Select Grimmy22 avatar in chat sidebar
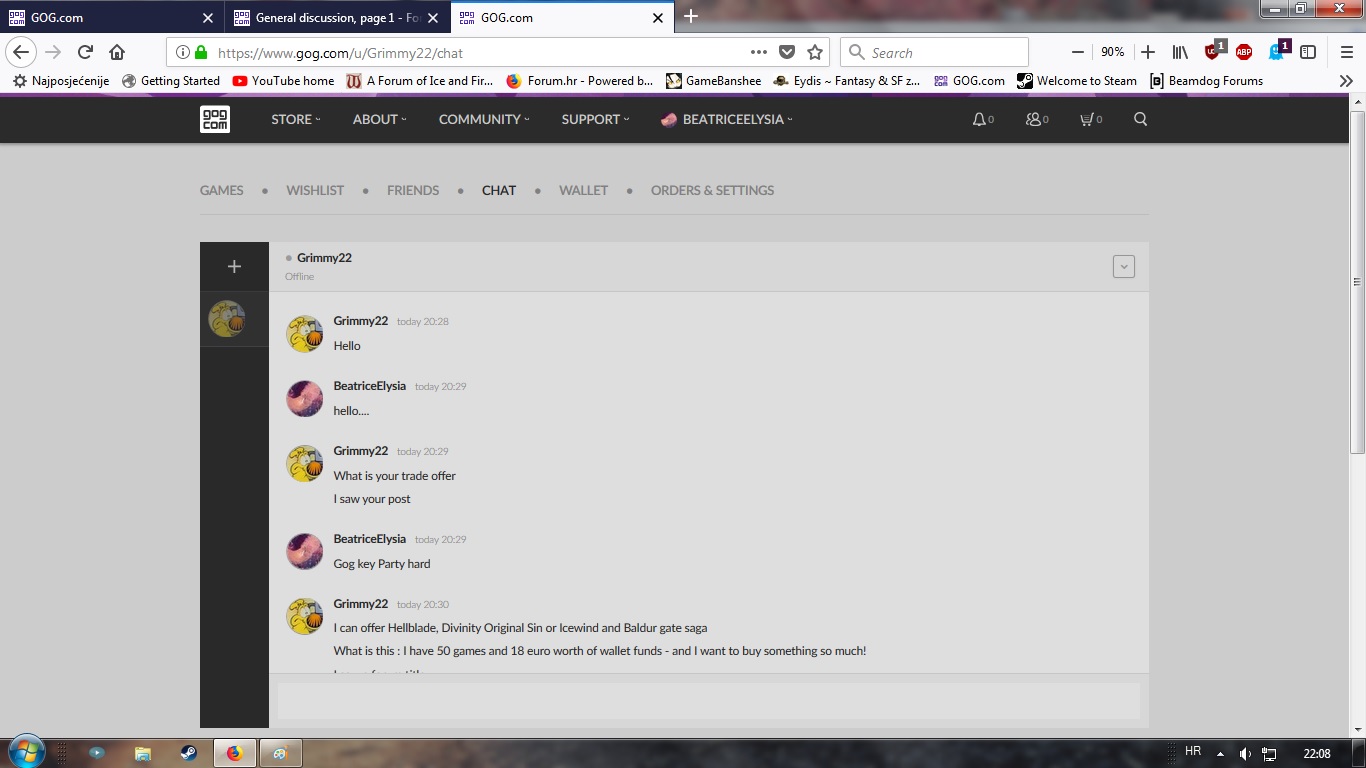 [227, 319]
